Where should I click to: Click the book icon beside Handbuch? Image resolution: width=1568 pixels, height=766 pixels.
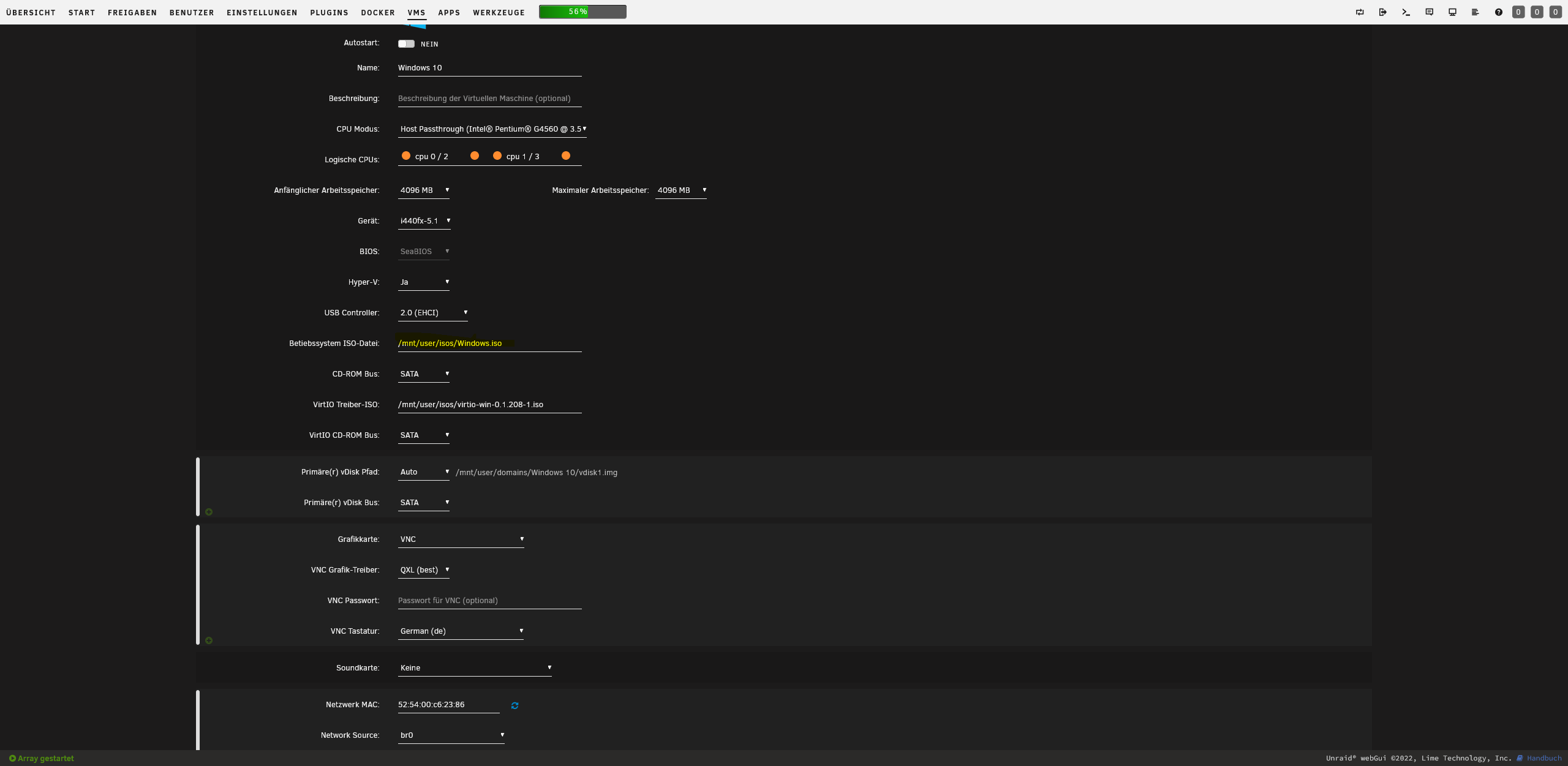(x=1520, y=758)
